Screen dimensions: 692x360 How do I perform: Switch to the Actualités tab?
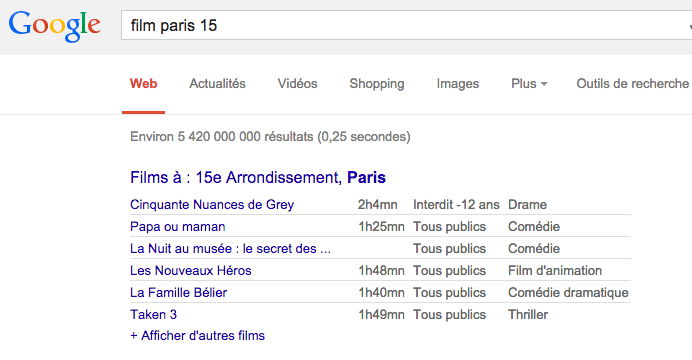[218, 83]
